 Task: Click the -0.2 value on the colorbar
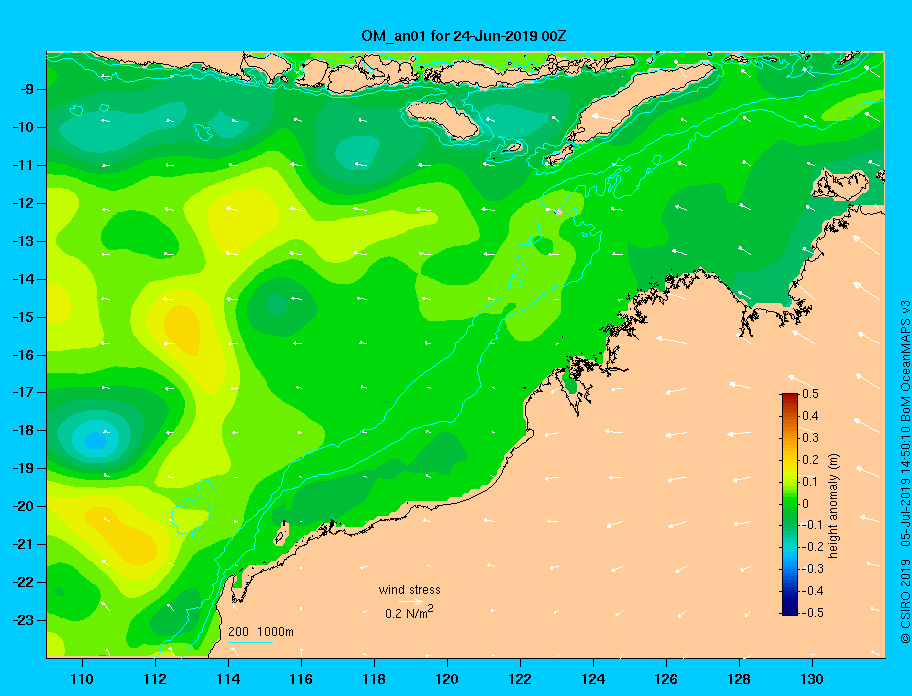pyautogui.click(x=811, y=547)
